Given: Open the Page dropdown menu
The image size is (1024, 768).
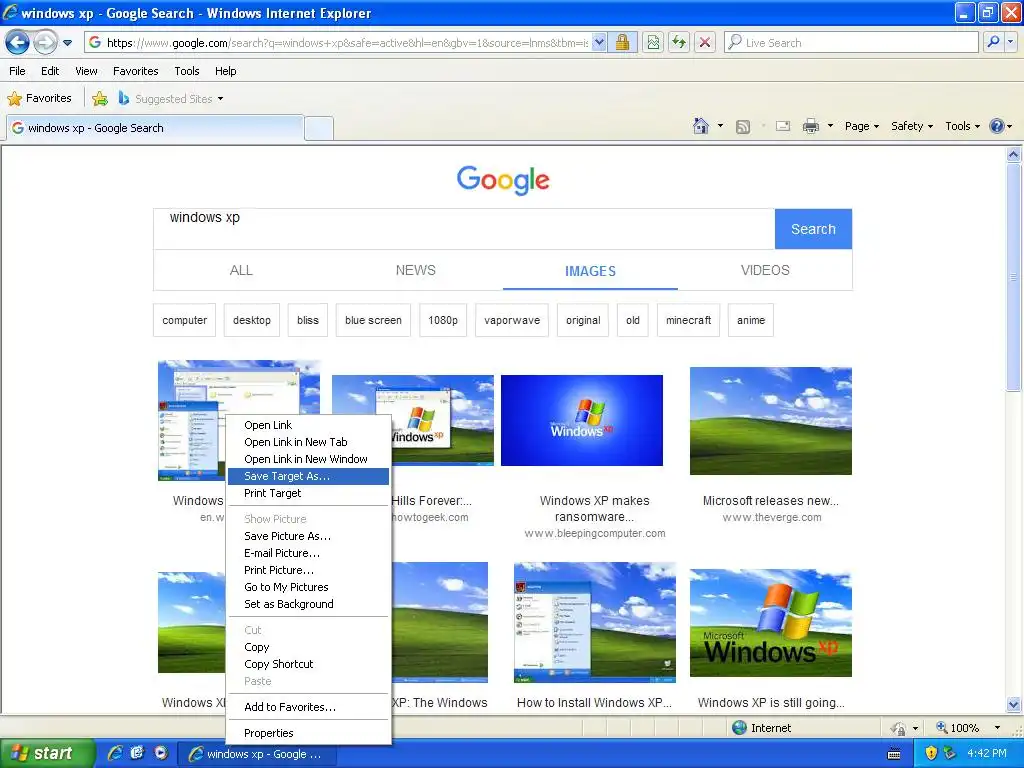Looking at the screenshot, I should [861, 126].
